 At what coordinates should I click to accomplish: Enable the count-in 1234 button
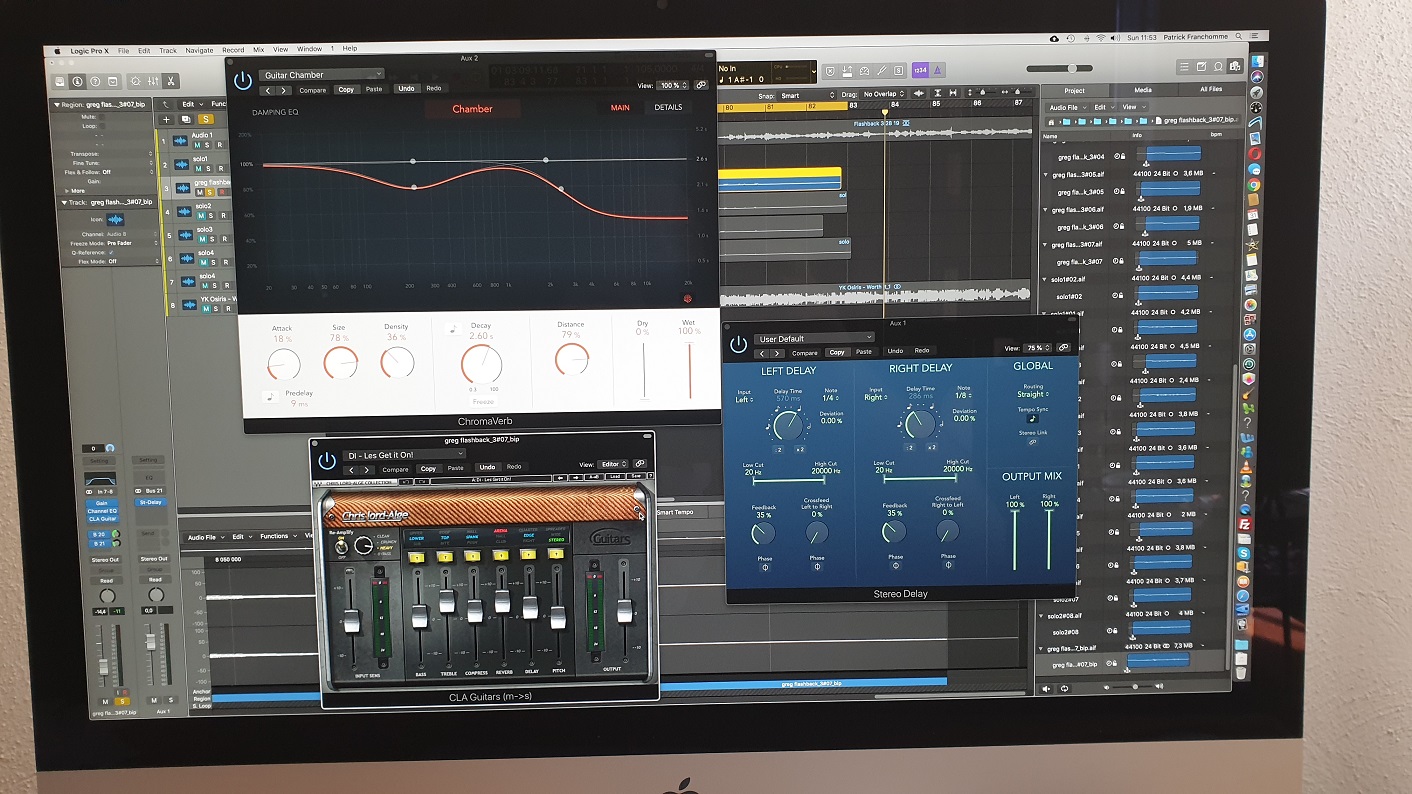(920, 70)
